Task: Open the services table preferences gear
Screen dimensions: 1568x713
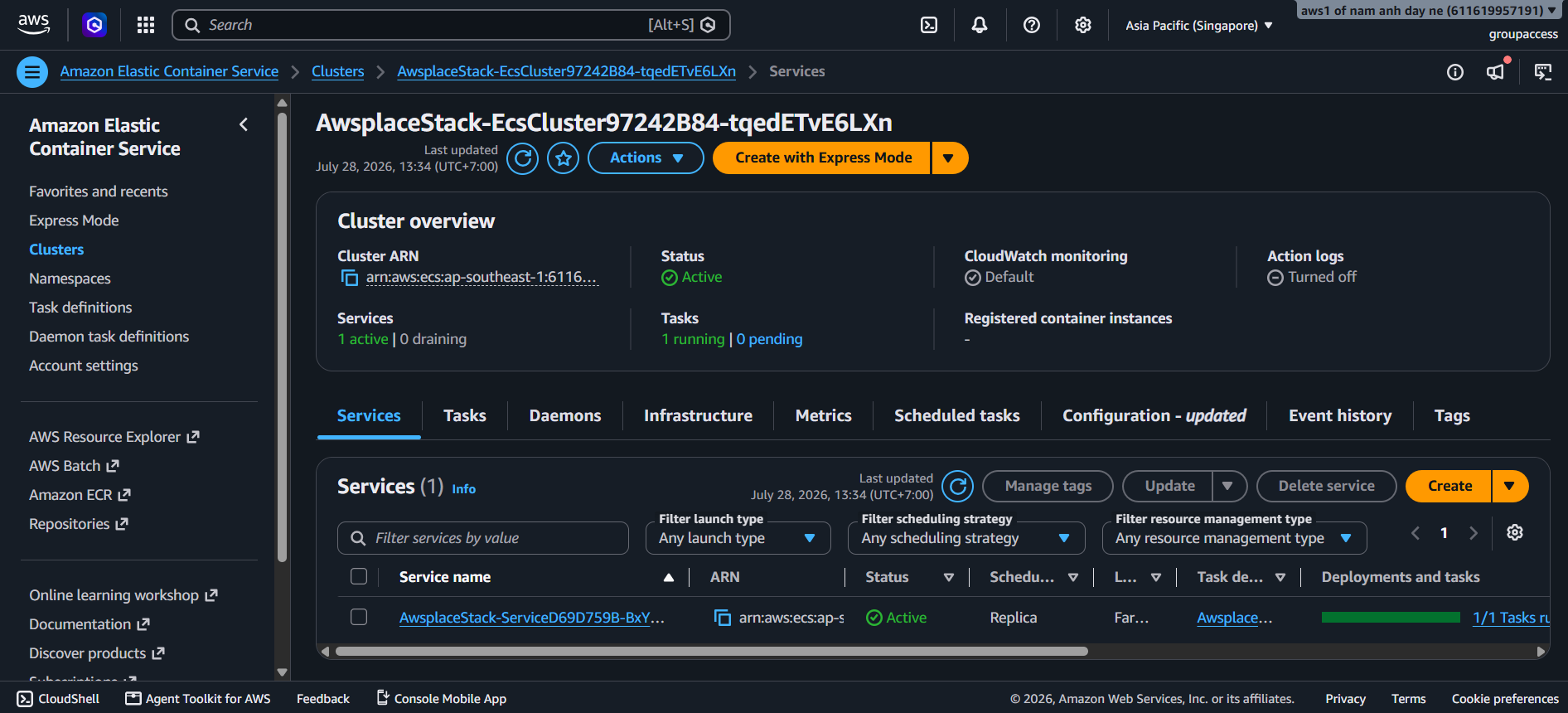Action: click(x=1515, y=532)
